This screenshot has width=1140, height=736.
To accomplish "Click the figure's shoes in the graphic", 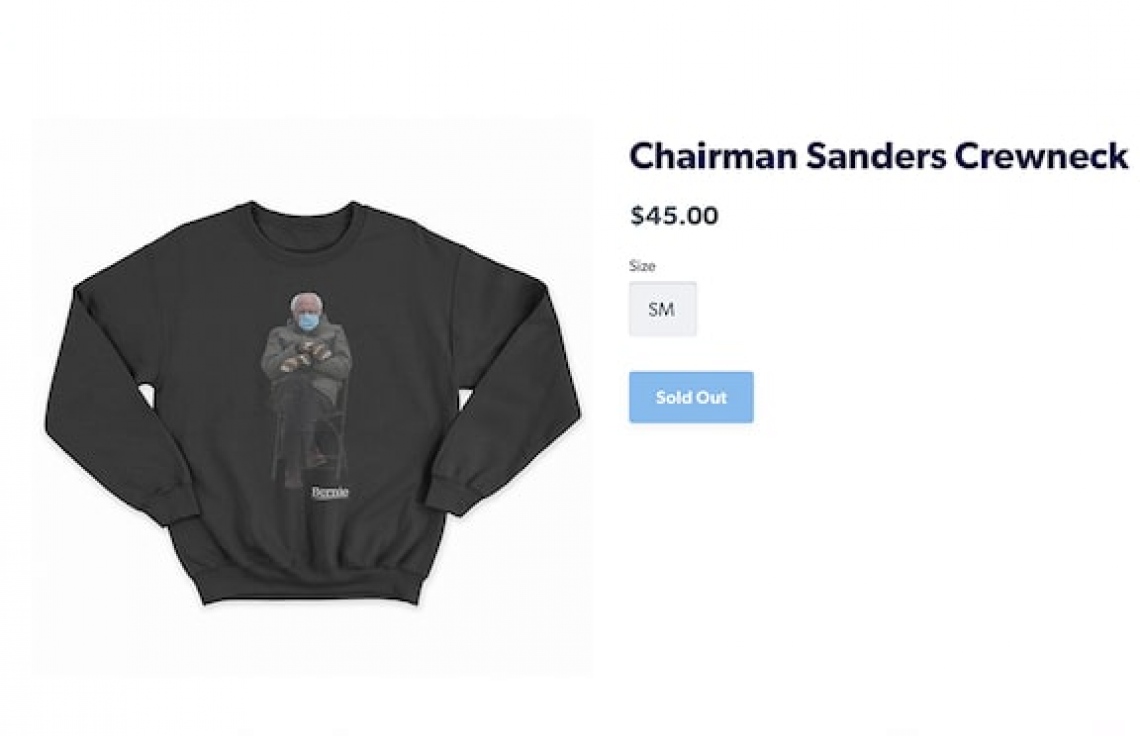I will tap(305, 469).
